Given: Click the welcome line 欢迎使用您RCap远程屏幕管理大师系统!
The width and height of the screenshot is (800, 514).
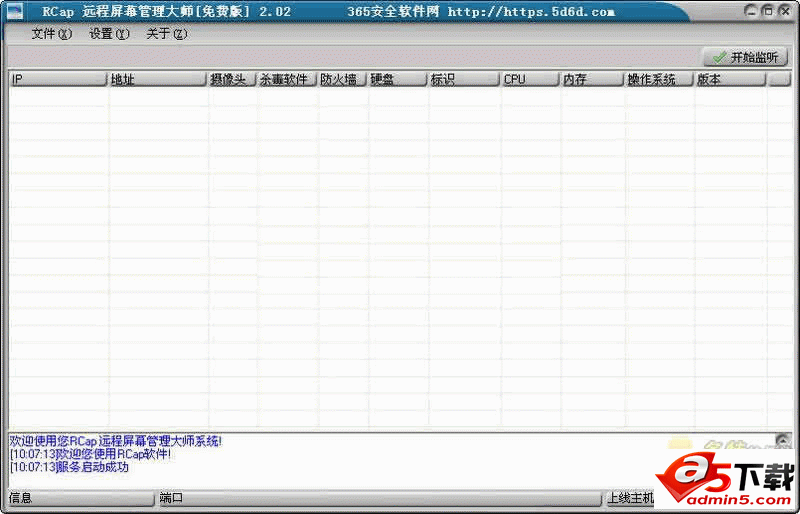Looking at the screenshot, I should (116, 442).
